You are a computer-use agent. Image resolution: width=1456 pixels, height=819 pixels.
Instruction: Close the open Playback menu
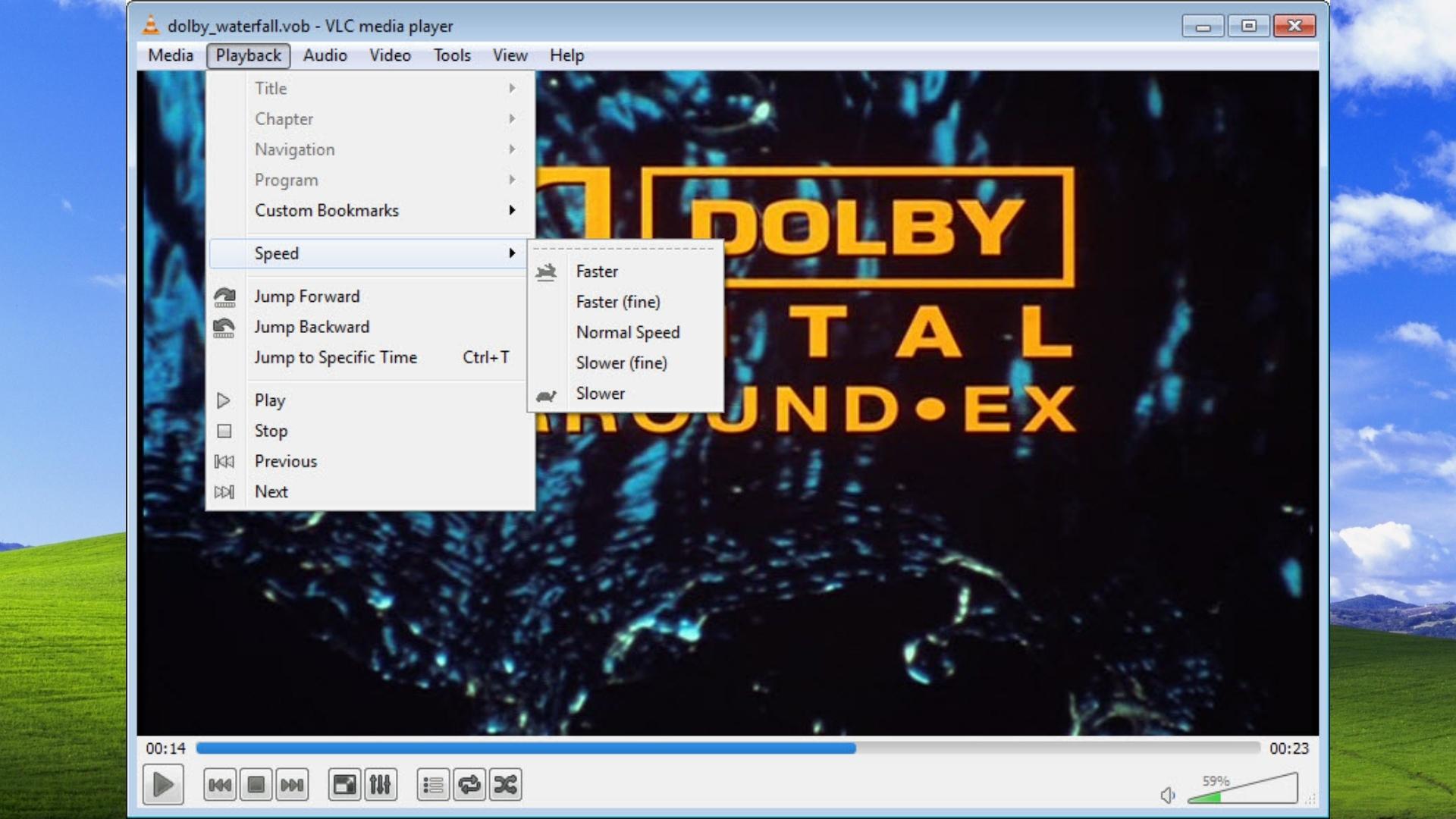[248, 55]
